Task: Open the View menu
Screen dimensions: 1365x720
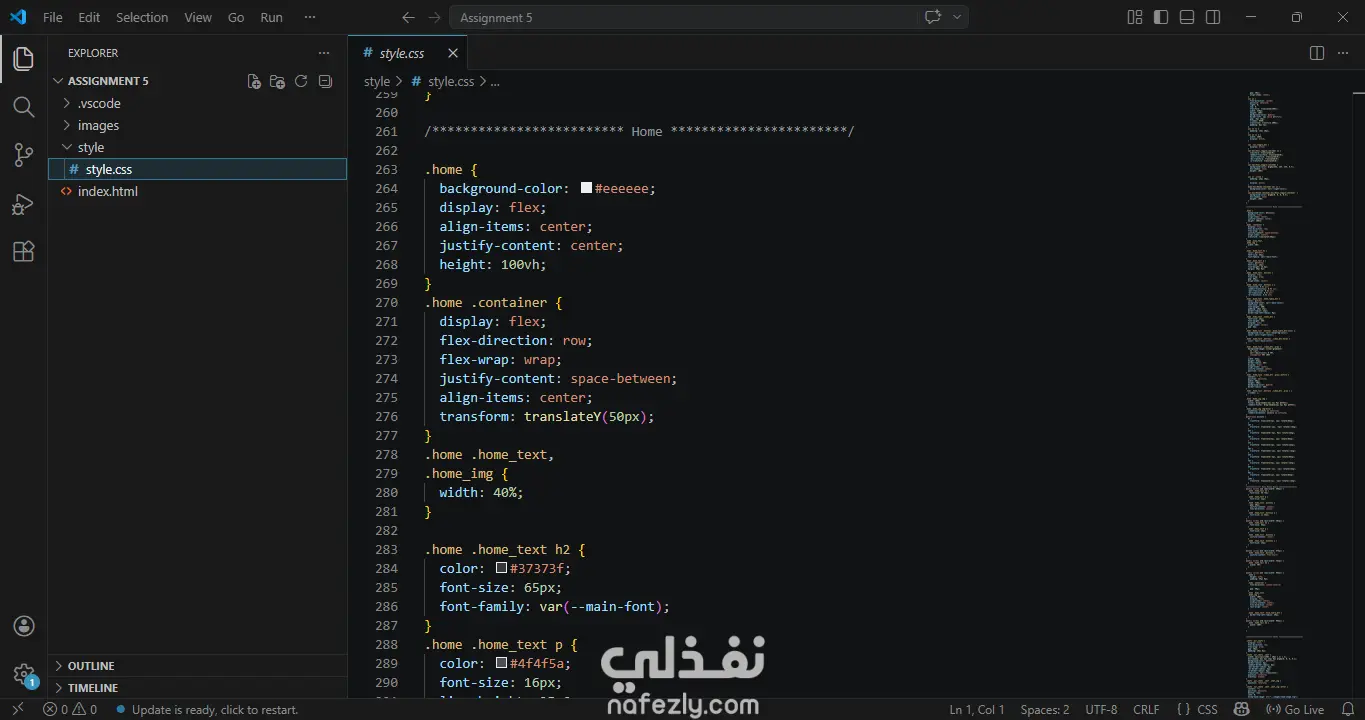Action: point(198,17)
